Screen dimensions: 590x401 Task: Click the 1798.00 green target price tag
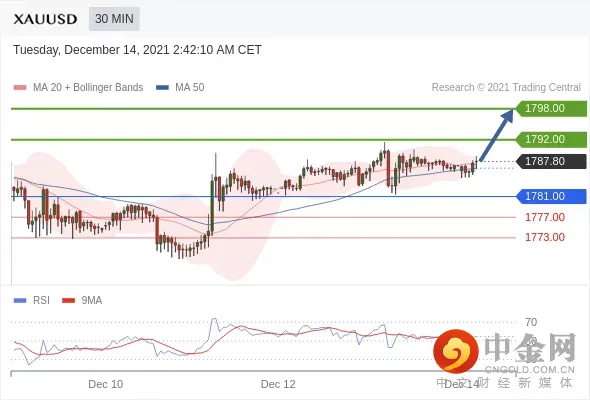tap(550, 108)
